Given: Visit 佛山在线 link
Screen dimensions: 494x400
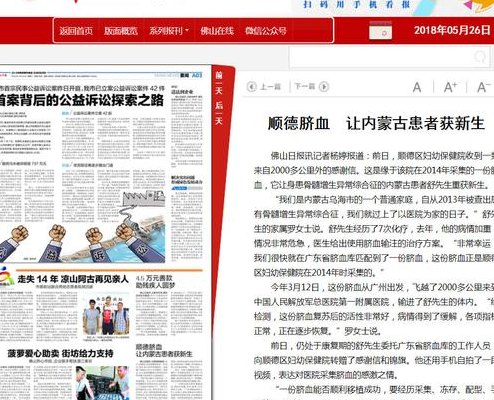Looking at the screenshot, I should [x=217, y=31].
